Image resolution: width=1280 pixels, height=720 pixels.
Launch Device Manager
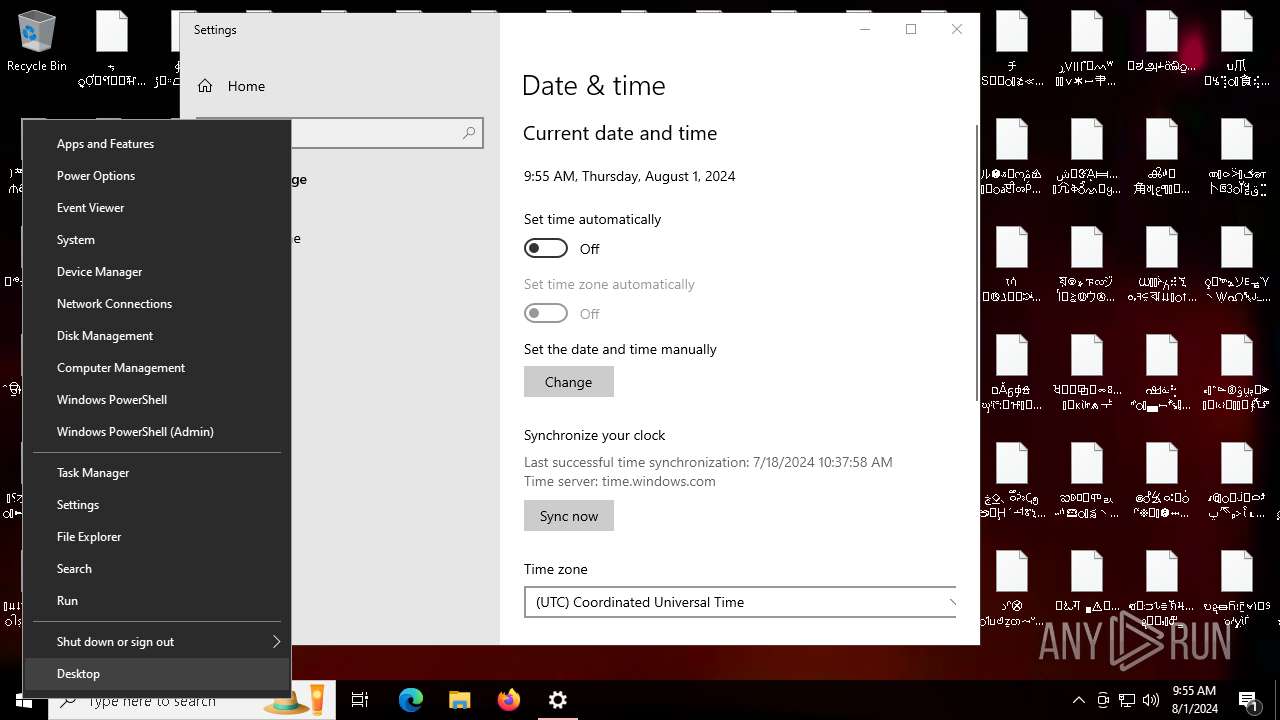point(157,272)
